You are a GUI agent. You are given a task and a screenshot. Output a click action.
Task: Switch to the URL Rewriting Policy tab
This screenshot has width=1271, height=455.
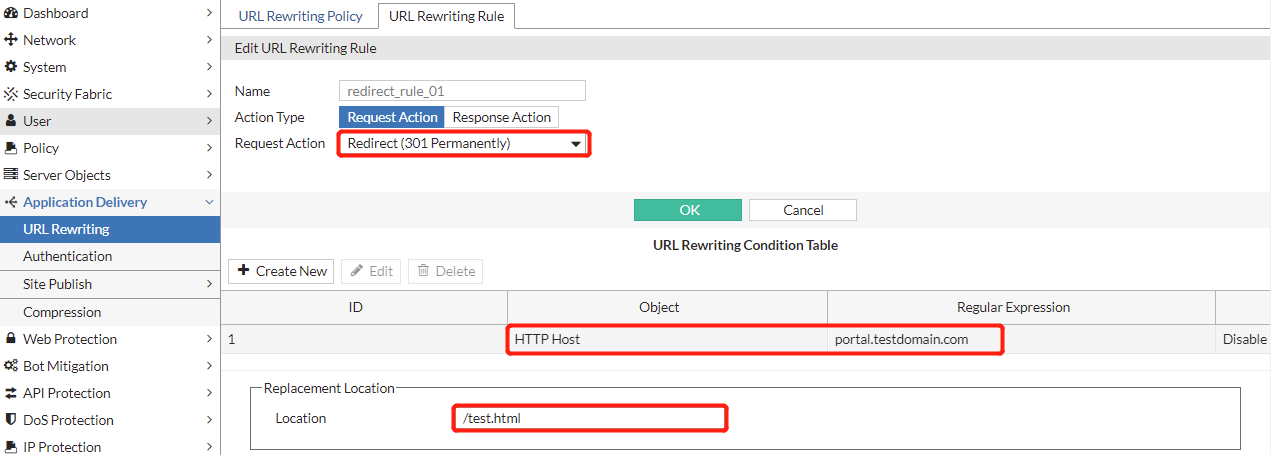pyautogui.click(x=298, y=16)
